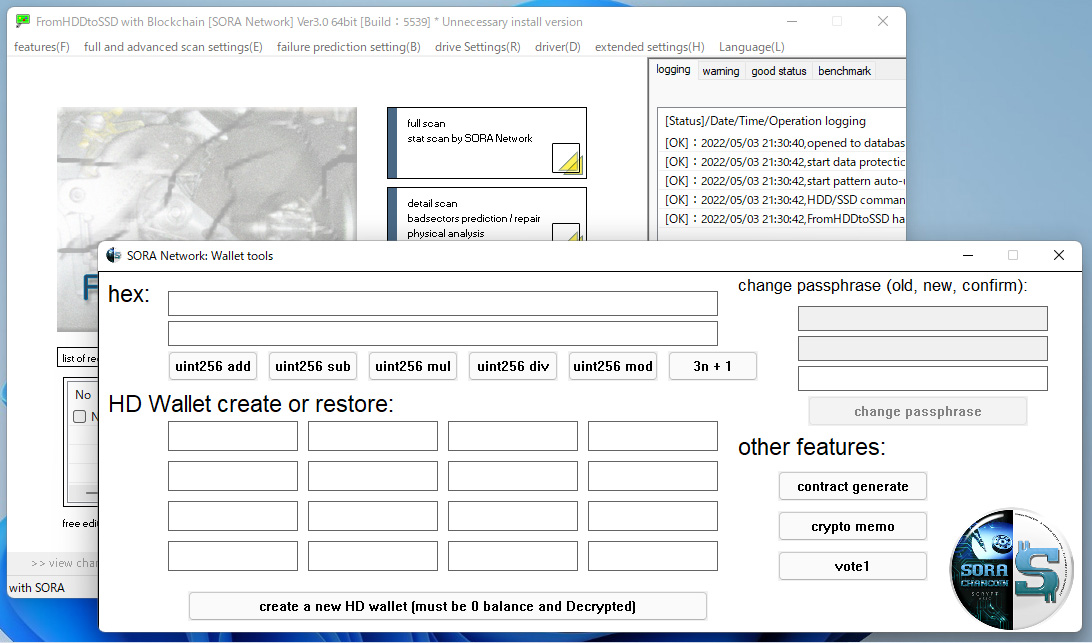The height and width of the screenshot is (643, 1092).
Task: Click the uint256 add button
Action: (x=213, y=366)
